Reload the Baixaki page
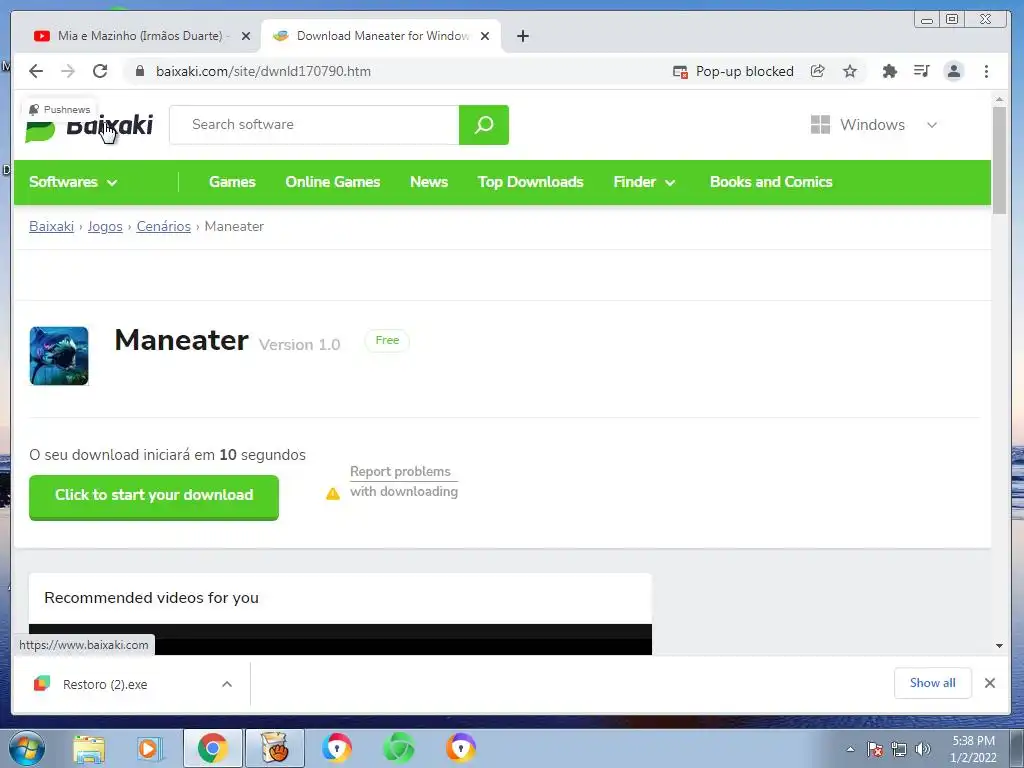The width and height of the screenshot is (1024, 768). tap(100, 71)
